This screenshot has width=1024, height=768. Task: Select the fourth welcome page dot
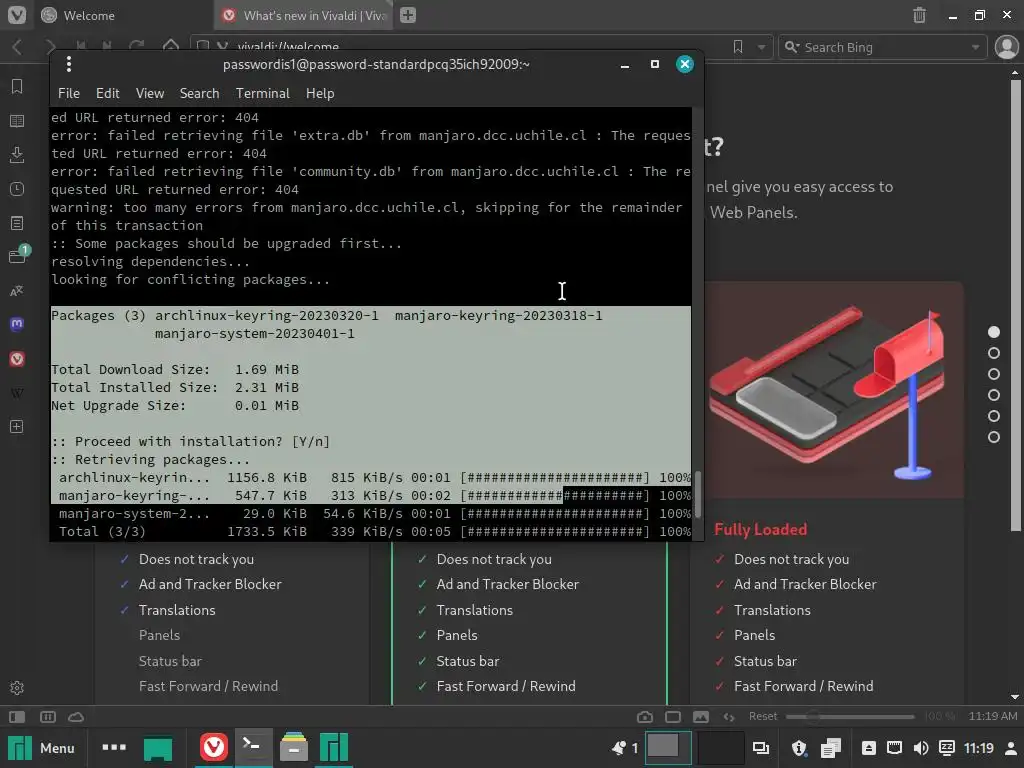(x=994, y=395)
